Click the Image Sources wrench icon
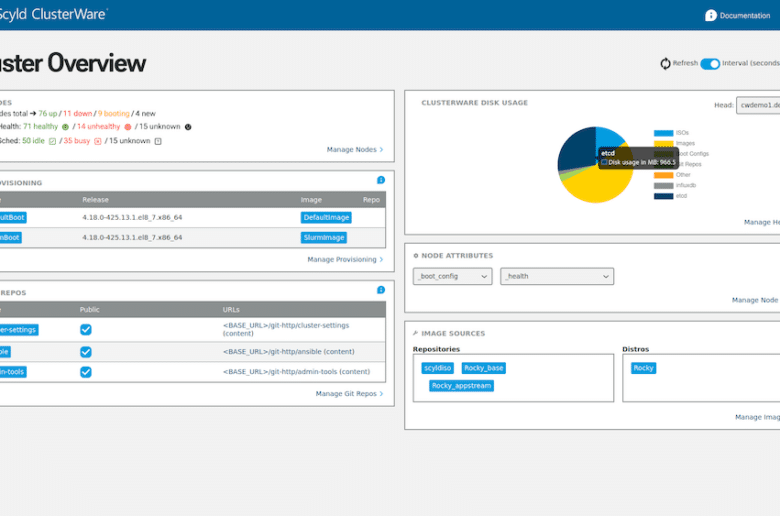Viewport: 780px width, 516px height. click(x=415, y=333)
